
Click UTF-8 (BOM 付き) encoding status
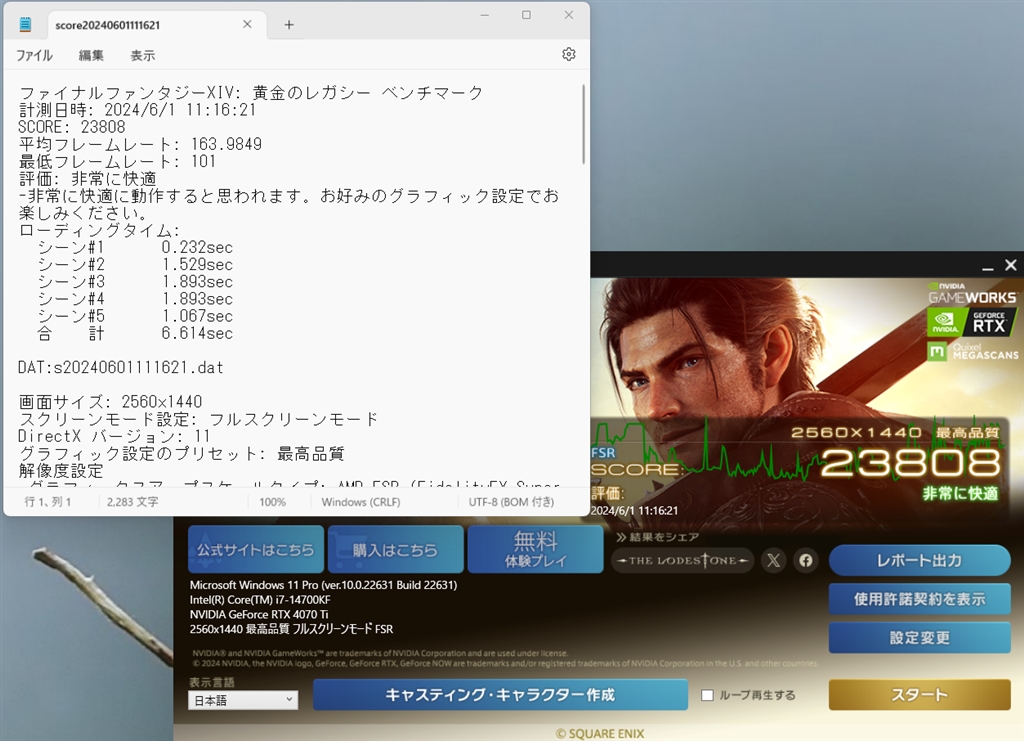tap(511, 502)
